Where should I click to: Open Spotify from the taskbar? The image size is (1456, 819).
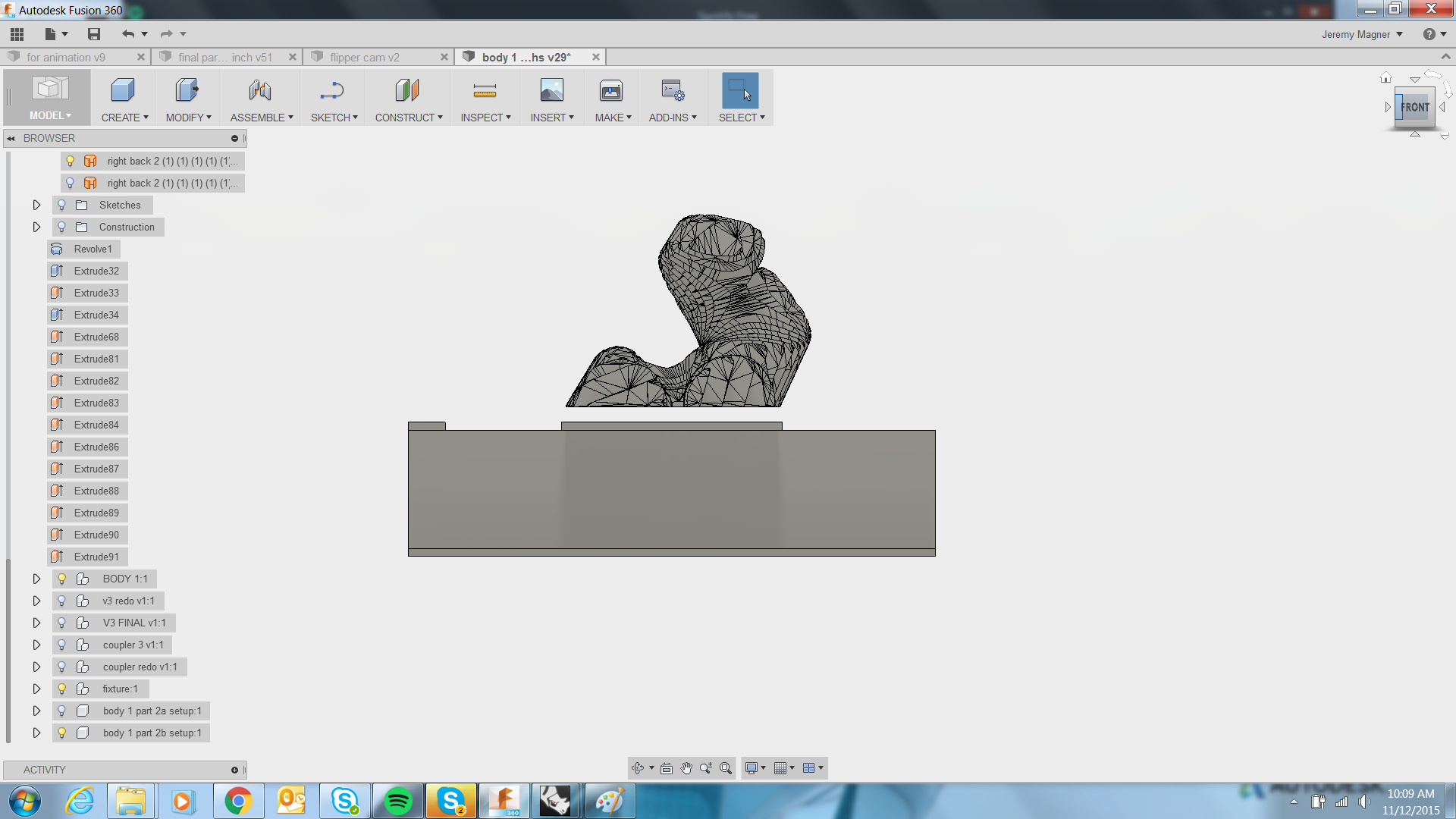(397, 801)
